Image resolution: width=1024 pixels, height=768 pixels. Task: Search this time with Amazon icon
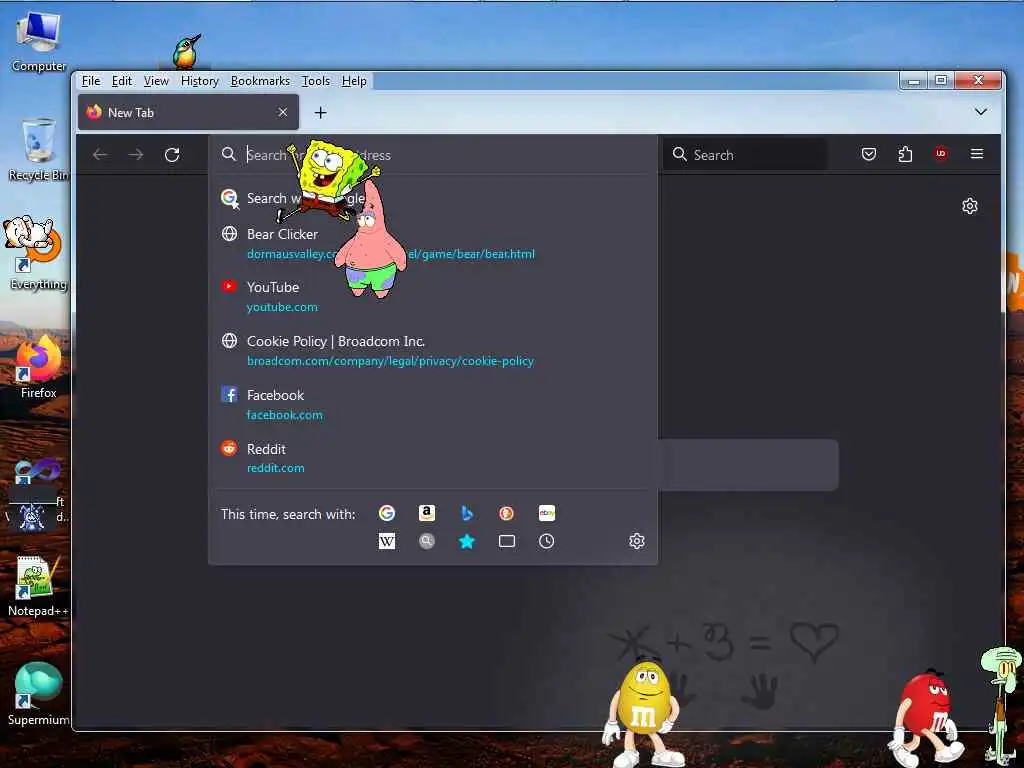[x=426, y=513]
